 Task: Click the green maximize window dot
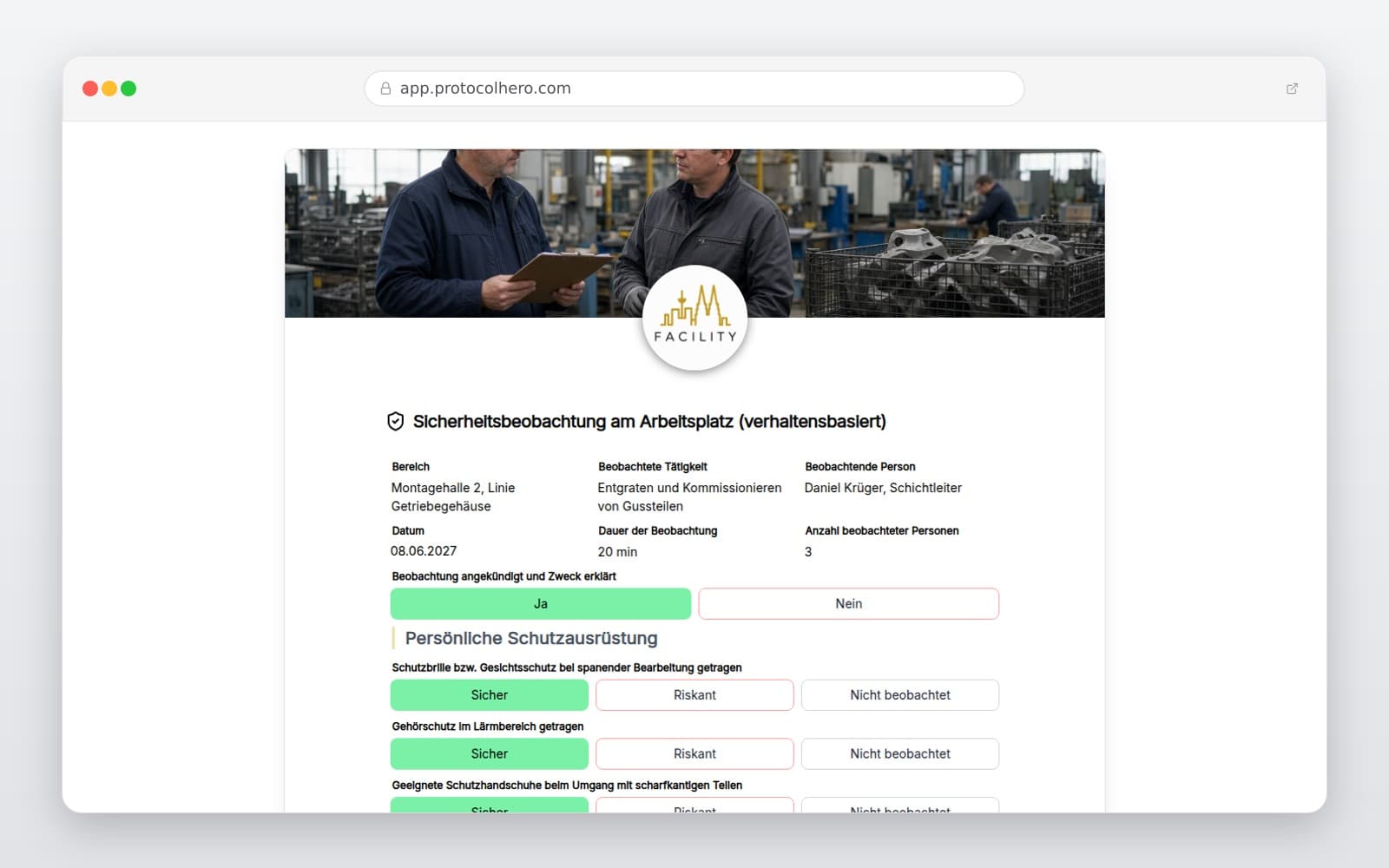tap(128, 89)
